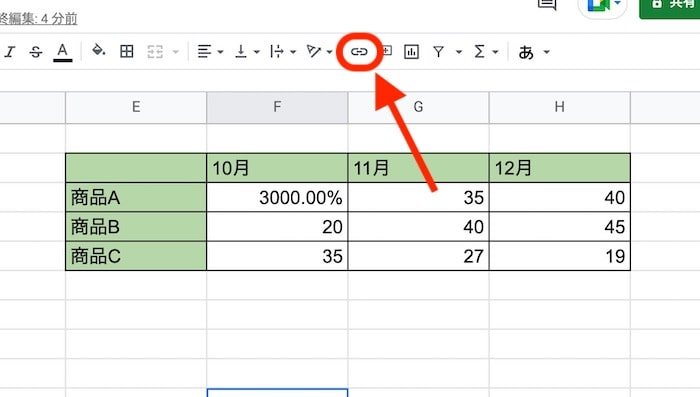Expand the input tools dropdown arrow
The image size is (700, 397).
546,52
